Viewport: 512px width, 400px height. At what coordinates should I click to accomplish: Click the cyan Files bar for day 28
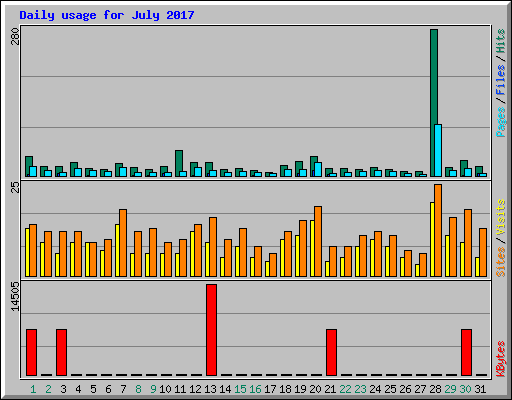point(438,150)
